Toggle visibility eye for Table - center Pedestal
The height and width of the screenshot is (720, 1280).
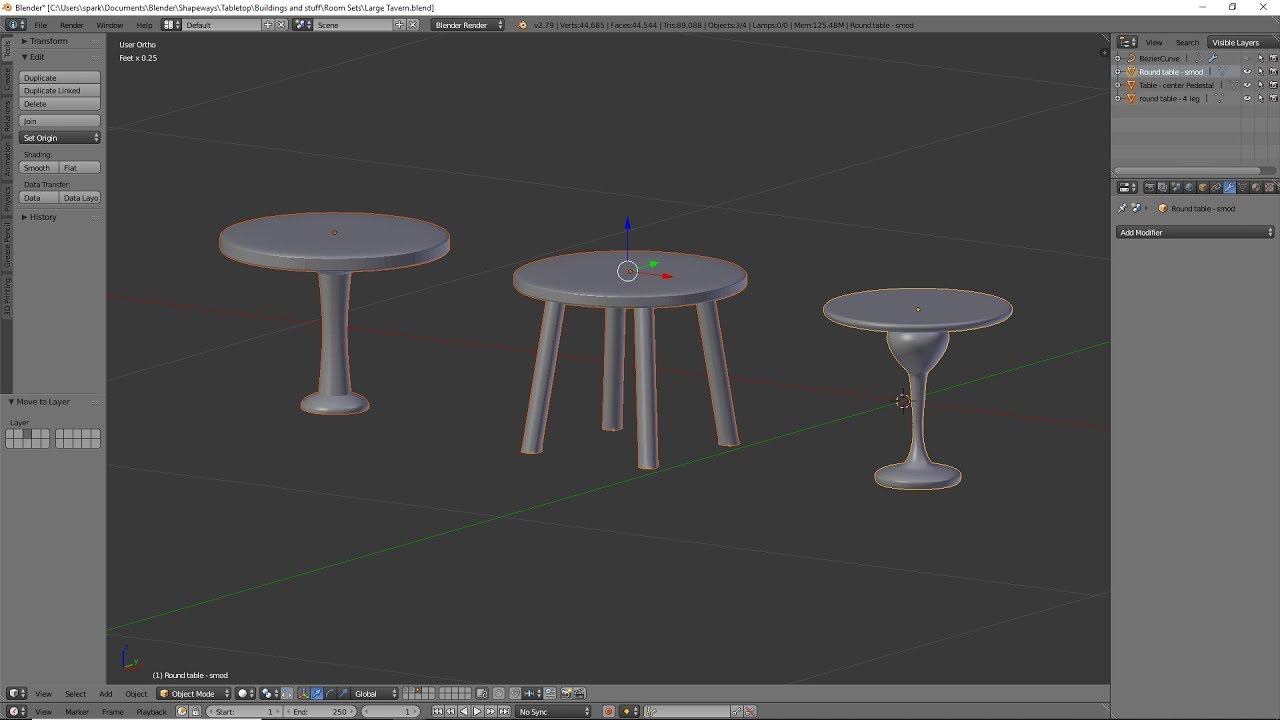pos(1247,85)
